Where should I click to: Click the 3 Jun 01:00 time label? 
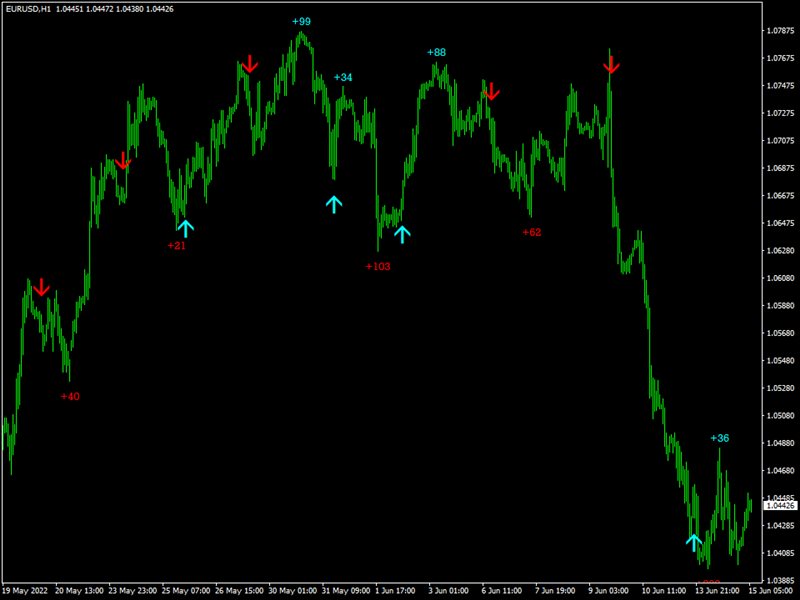(448, 591)
